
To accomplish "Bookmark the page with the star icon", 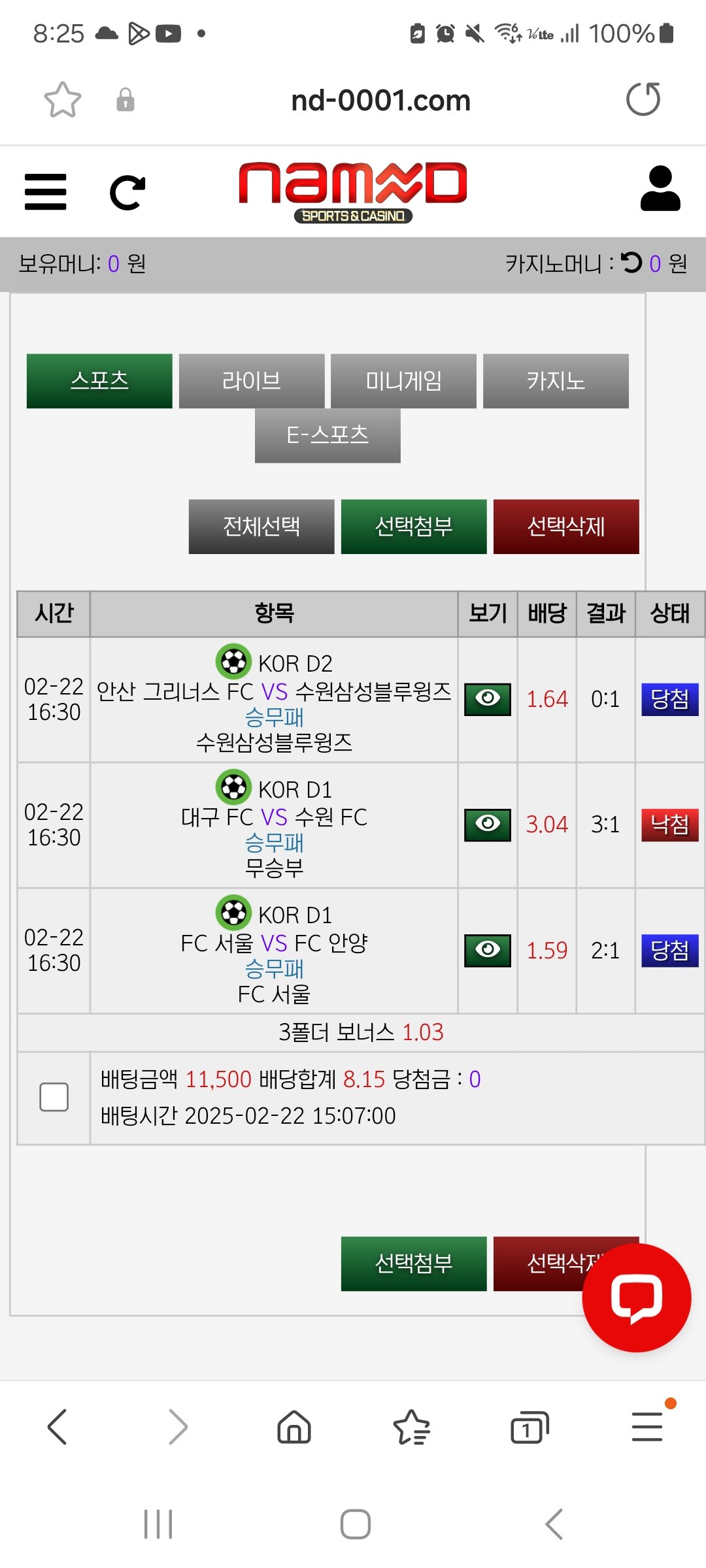I will (x=63, y=100).
